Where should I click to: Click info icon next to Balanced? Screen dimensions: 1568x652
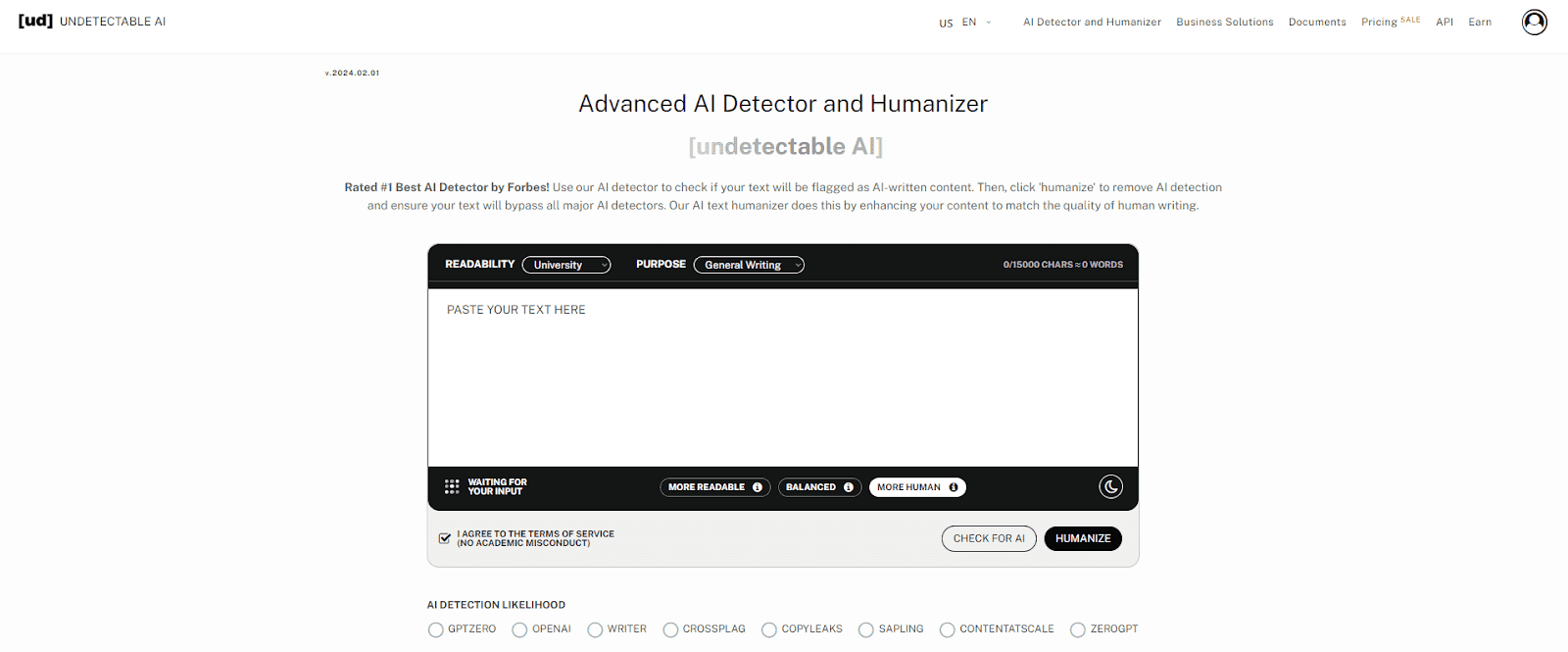849,487
